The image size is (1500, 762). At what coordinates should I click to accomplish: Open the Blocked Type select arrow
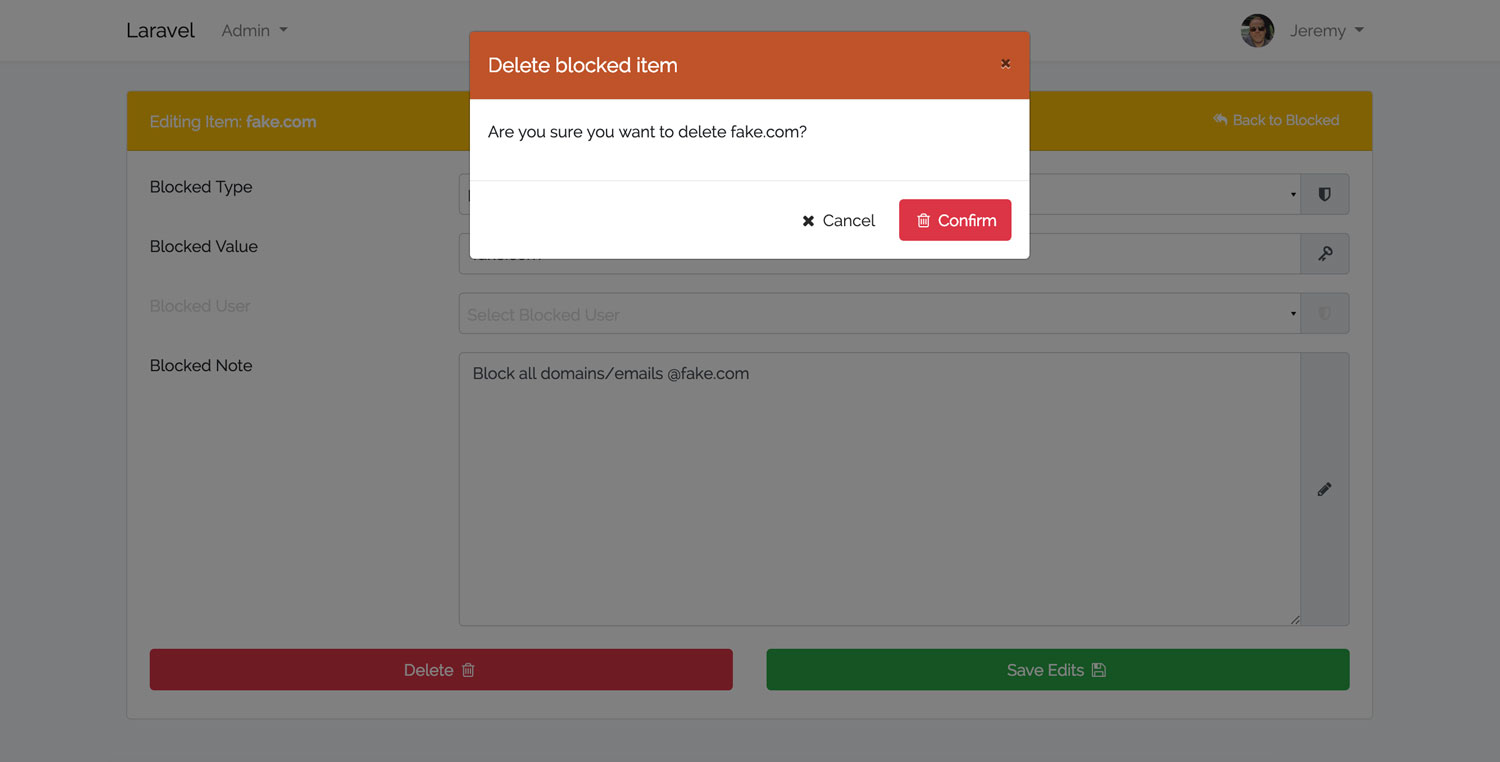click(1293, 195)
